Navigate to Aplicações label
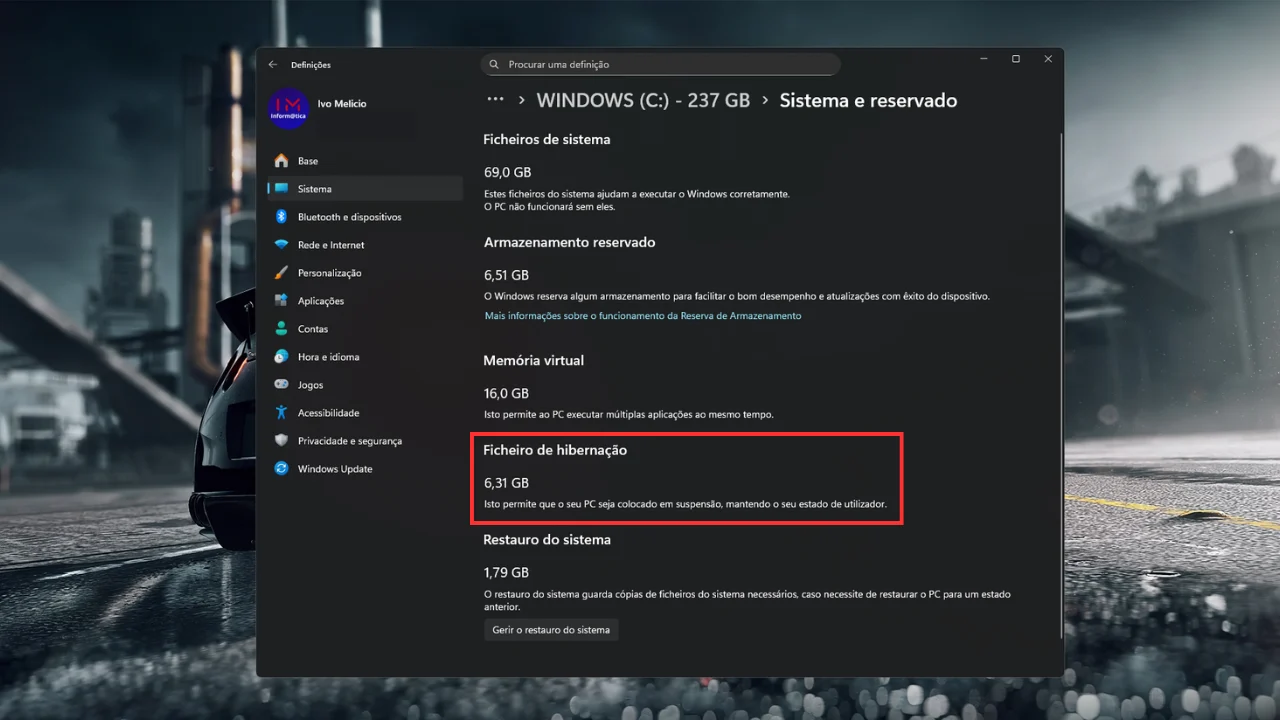The height and width of the screenshot is (720, 1280). click(321, 301)
